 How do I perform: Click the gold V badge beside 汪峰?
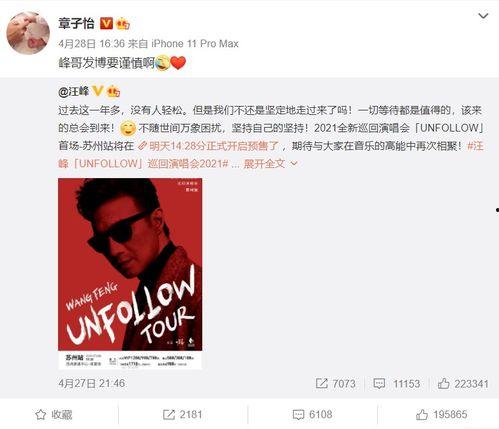[97, 91]
